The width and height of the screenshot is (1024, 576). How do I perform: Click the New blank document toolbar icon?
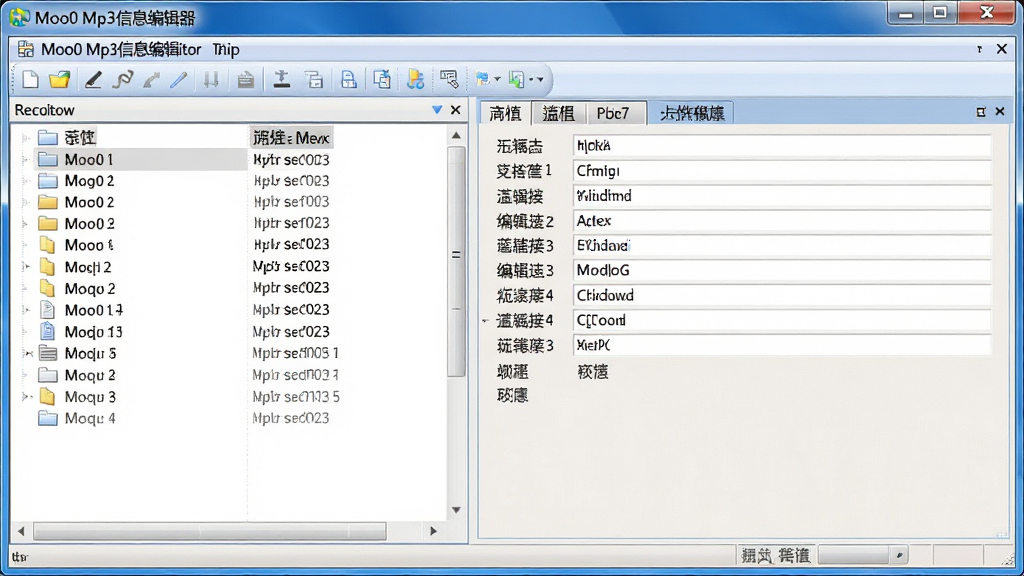point(30,80)
